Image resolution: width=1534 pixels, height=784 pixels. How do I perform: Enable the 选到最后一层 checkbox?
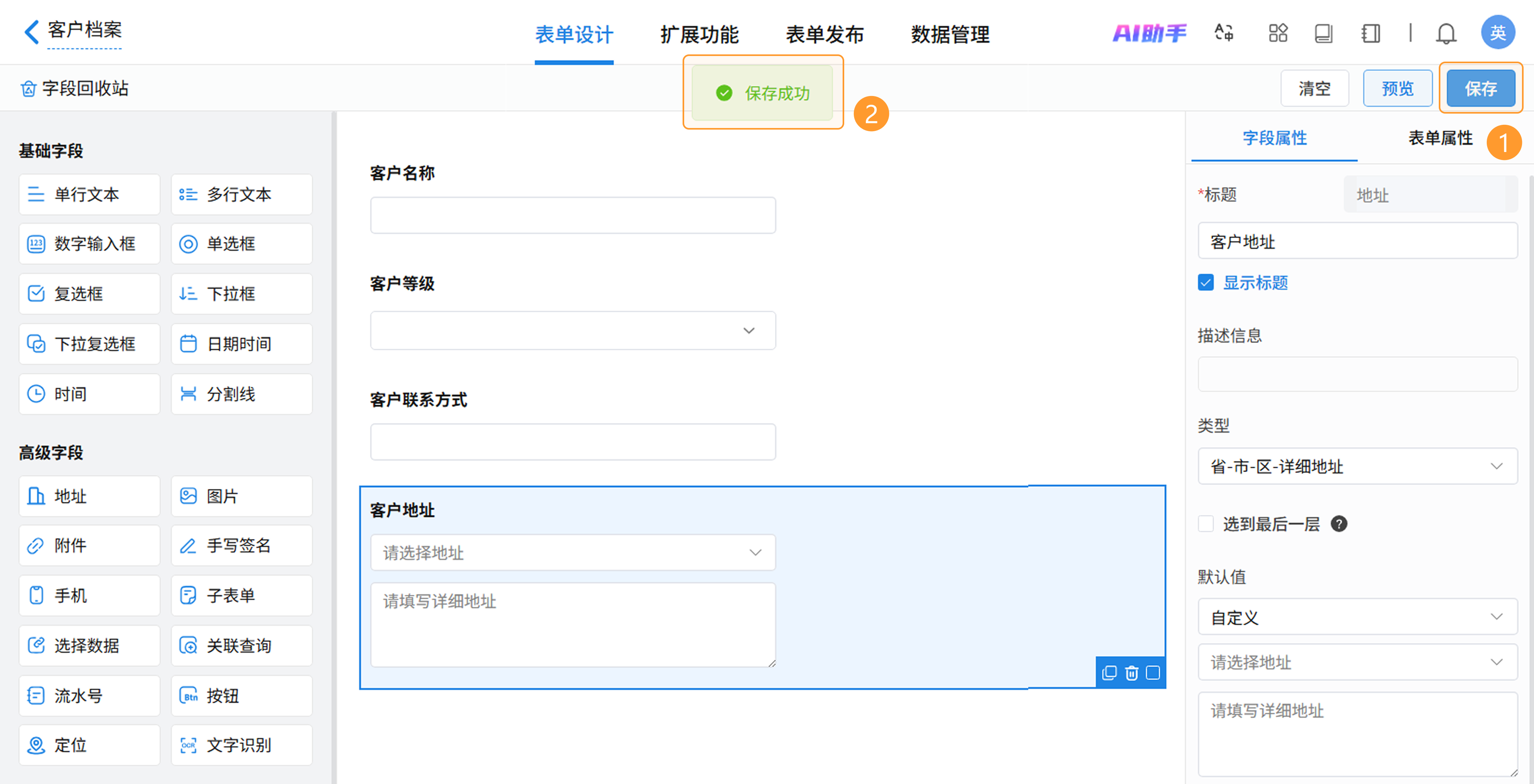point(1206,524)
